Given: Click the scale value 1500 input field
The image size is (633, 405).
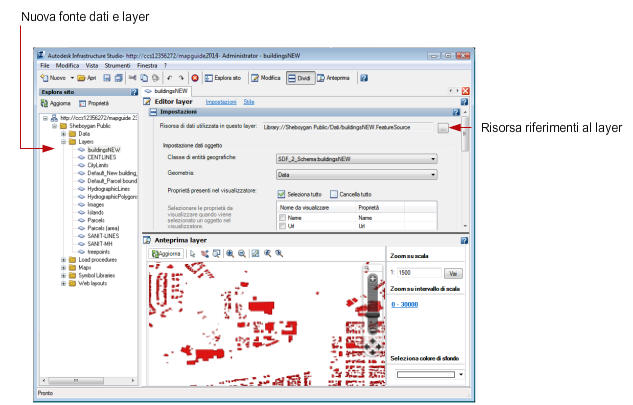Looking at the screenshot, I should 419,273.
